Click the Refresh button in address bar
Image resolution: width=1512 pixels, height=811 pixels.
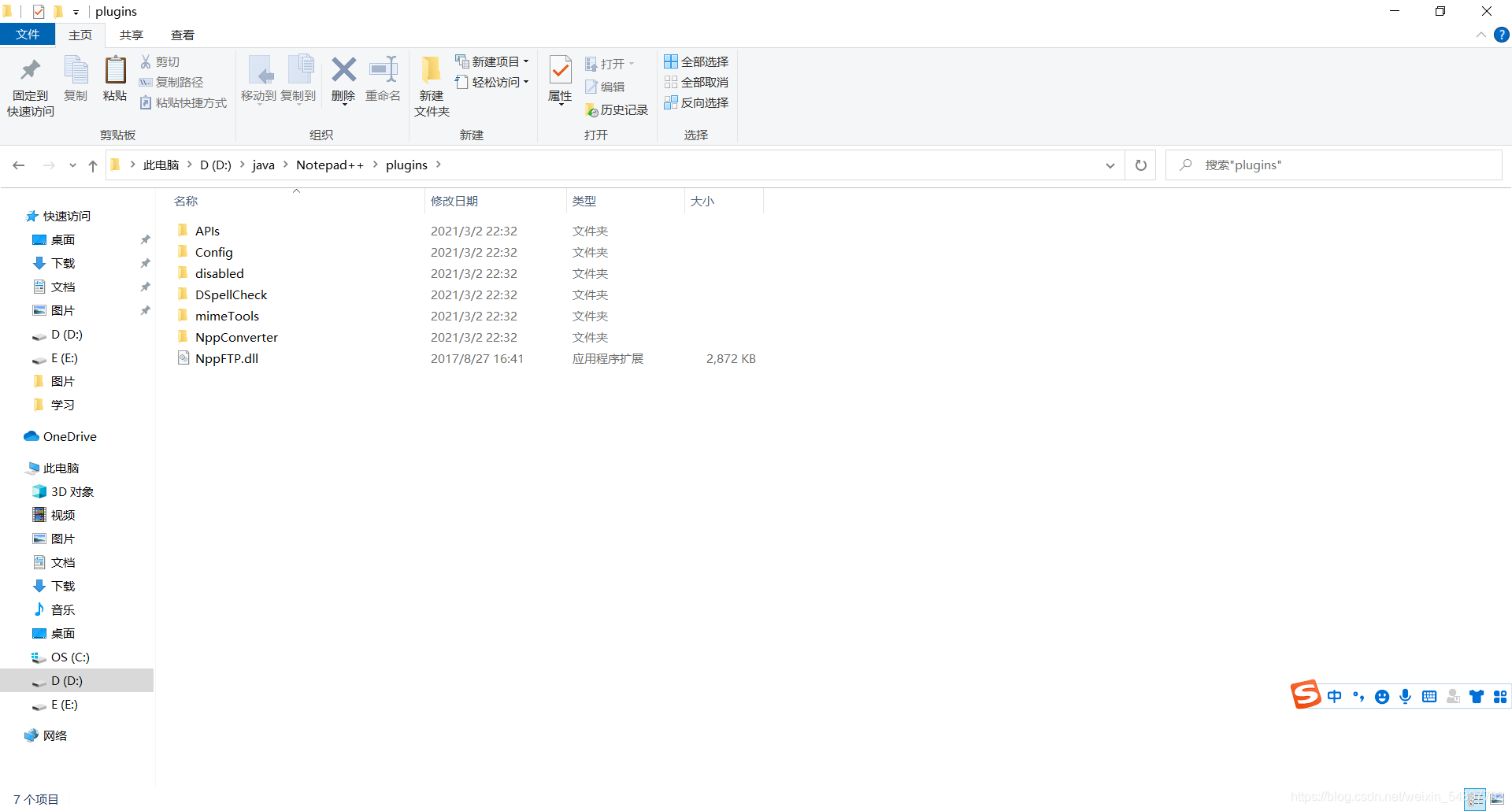click(x=1140, y=165)
